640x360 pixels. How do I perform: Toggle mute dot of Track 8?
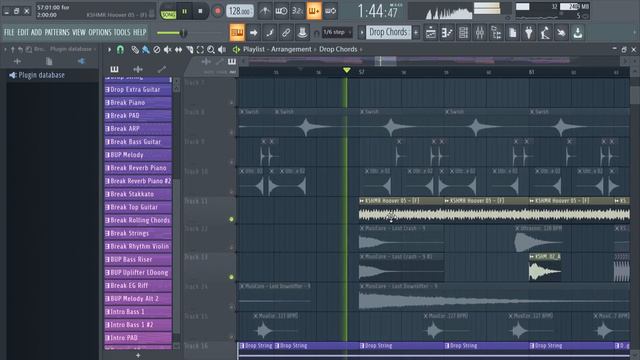pyautogui.click(x=231, y=133)
